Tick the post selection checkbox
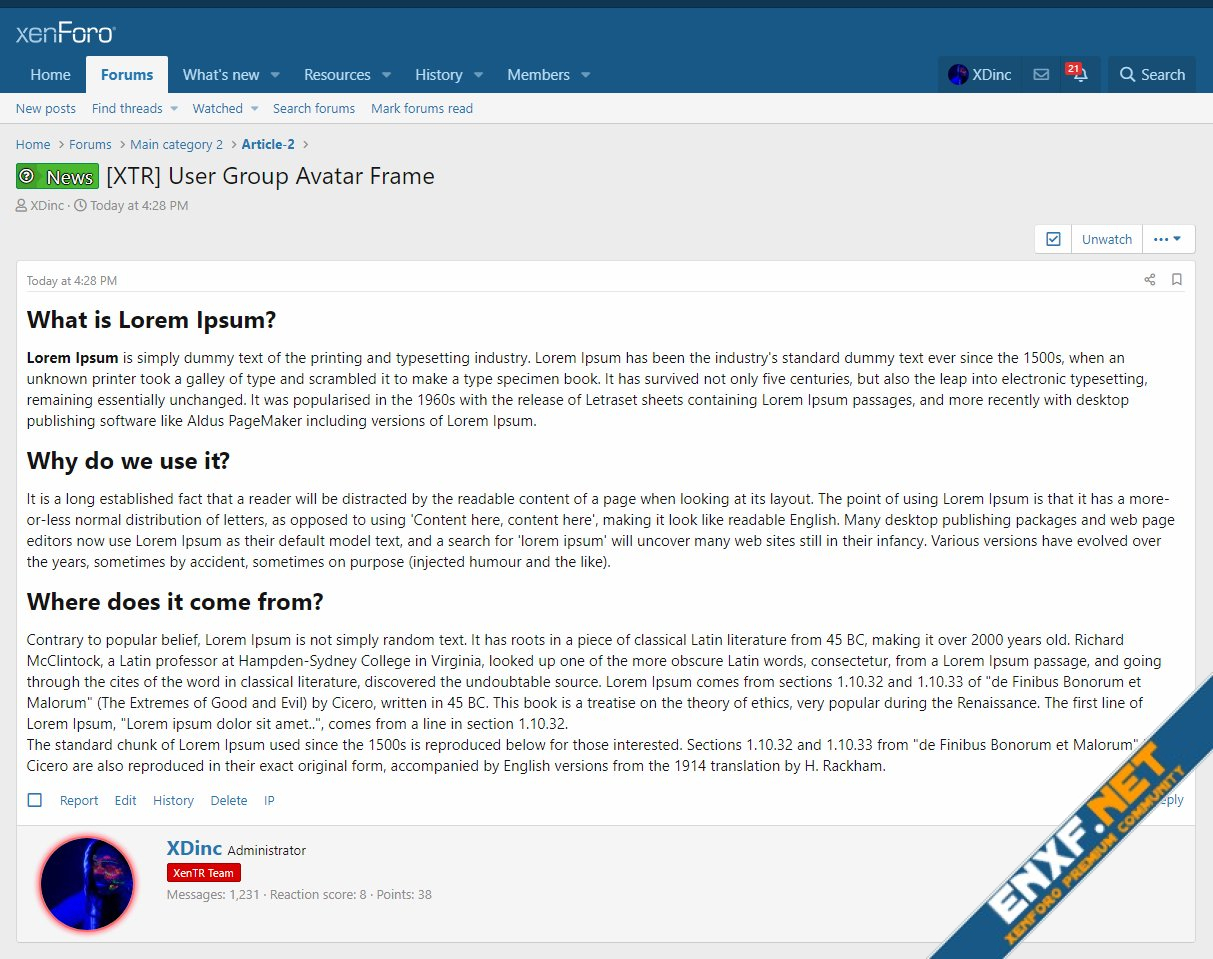Image resolution: width=1213 pixels, height=959 pixels. (x=35, y=800)
